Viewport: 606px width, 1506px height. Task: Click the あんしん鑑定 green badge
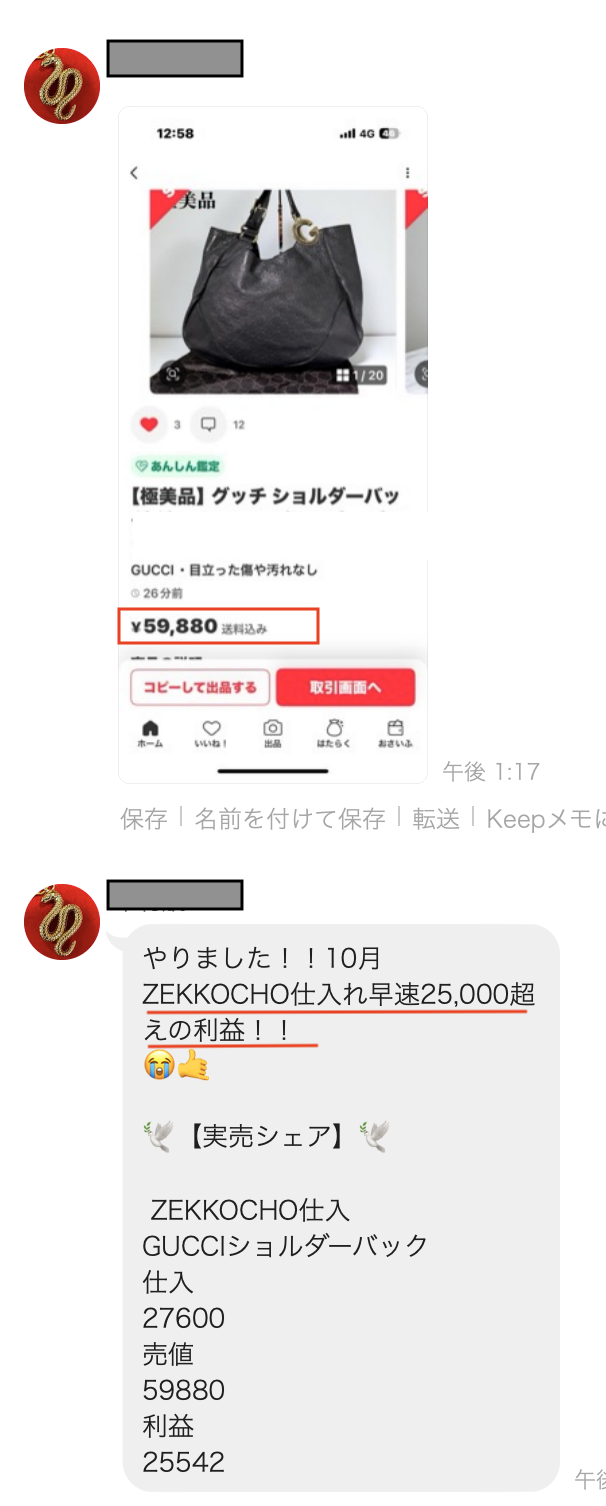coord(177,466)
